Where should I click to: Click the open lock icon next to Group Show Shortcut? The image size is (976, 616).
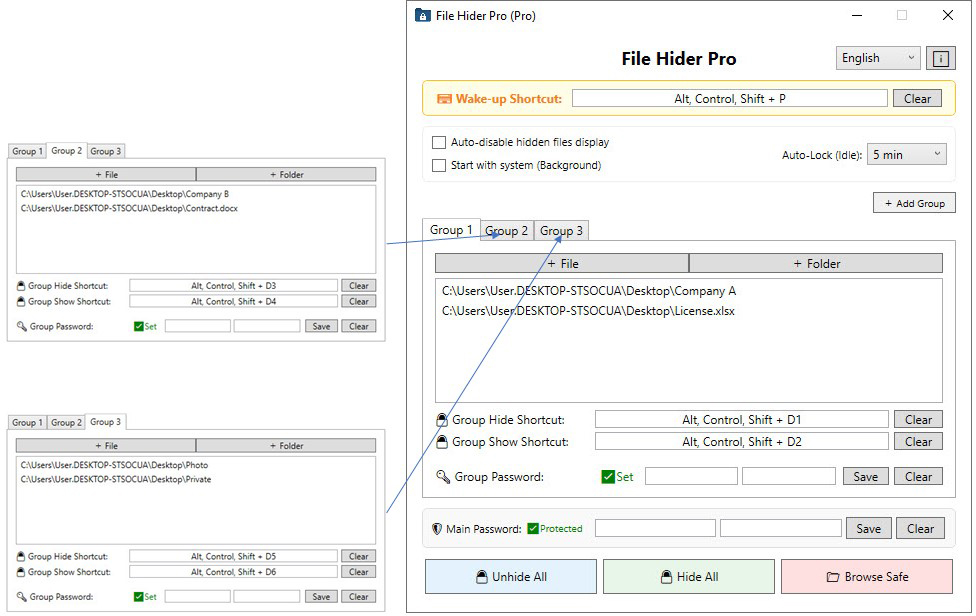441,442
